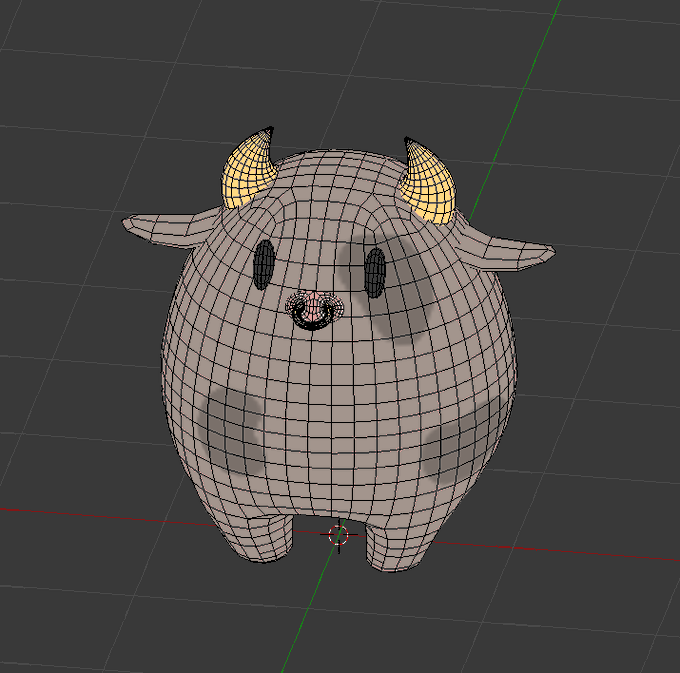Select the yellow horn on the left side
The width and height of the screenshot is (680, 673).
pos(248,171)
